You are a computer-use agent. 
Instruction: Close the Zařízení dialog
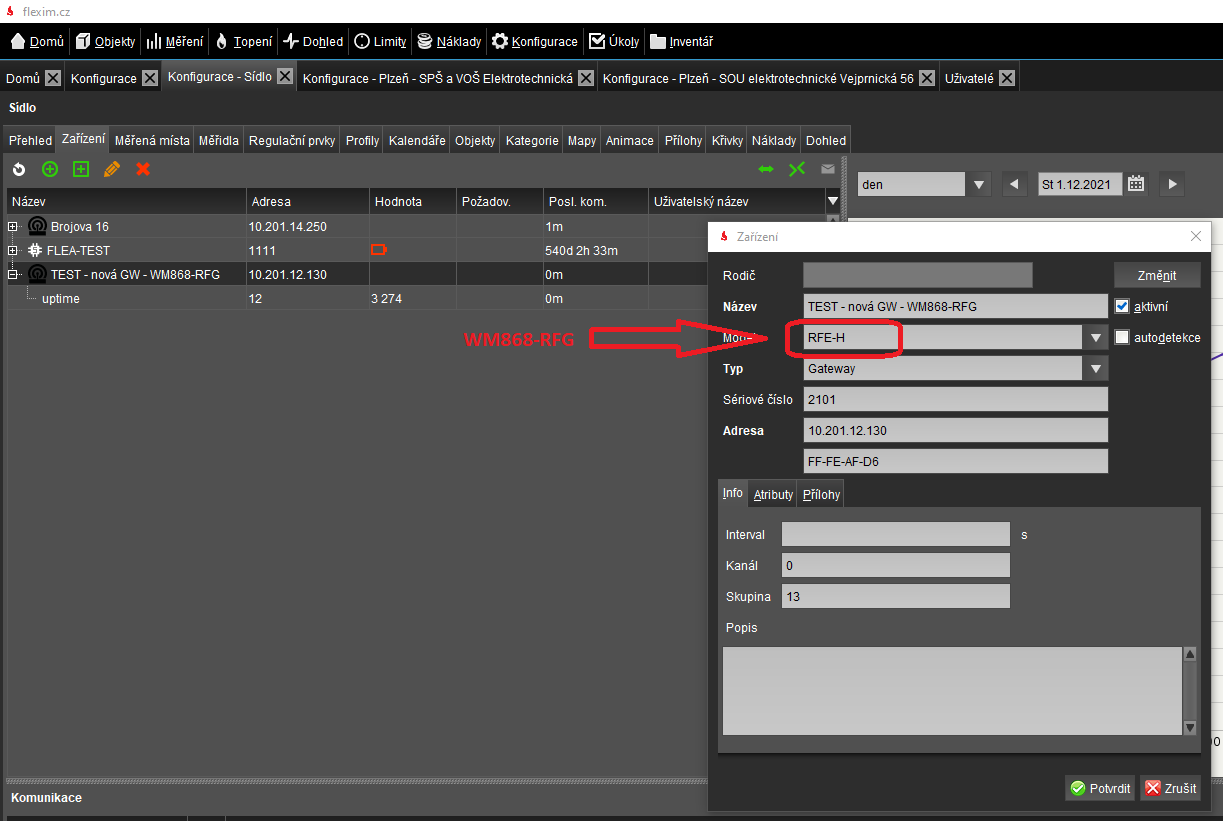1196,237
